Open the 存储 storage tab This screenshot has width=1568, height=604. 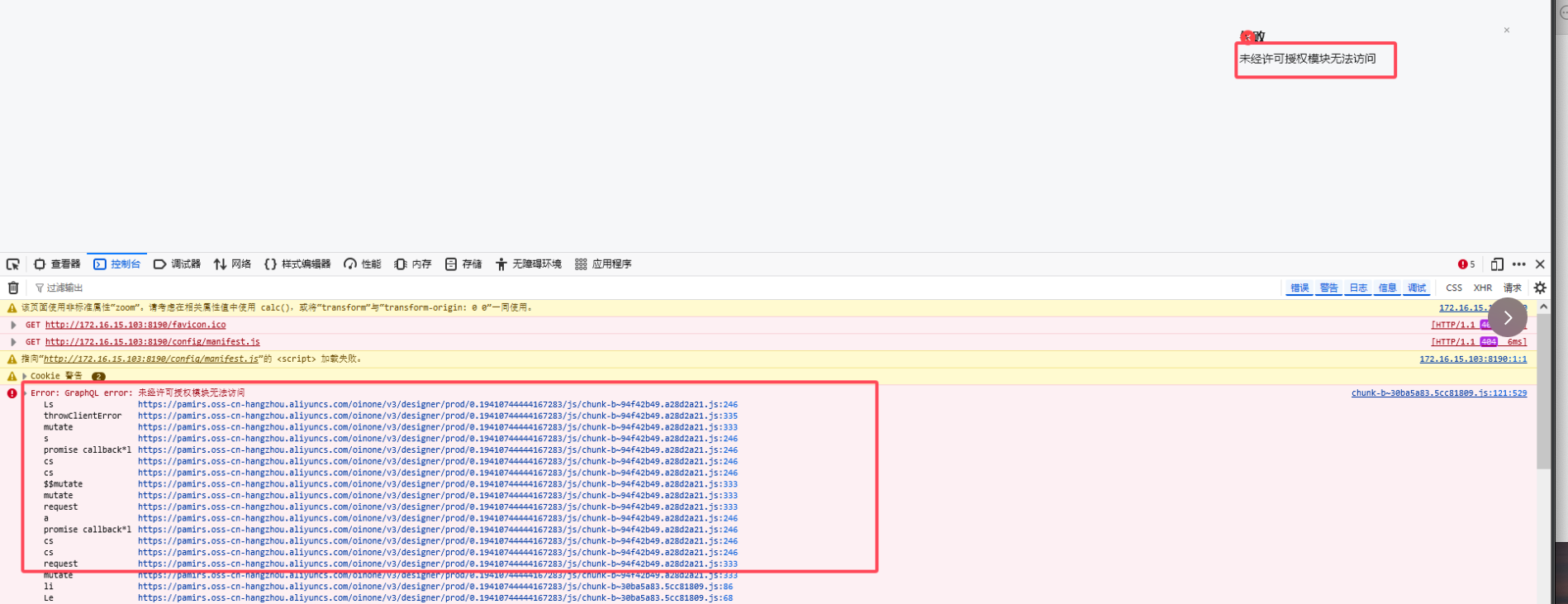click(x=463, y=264)
